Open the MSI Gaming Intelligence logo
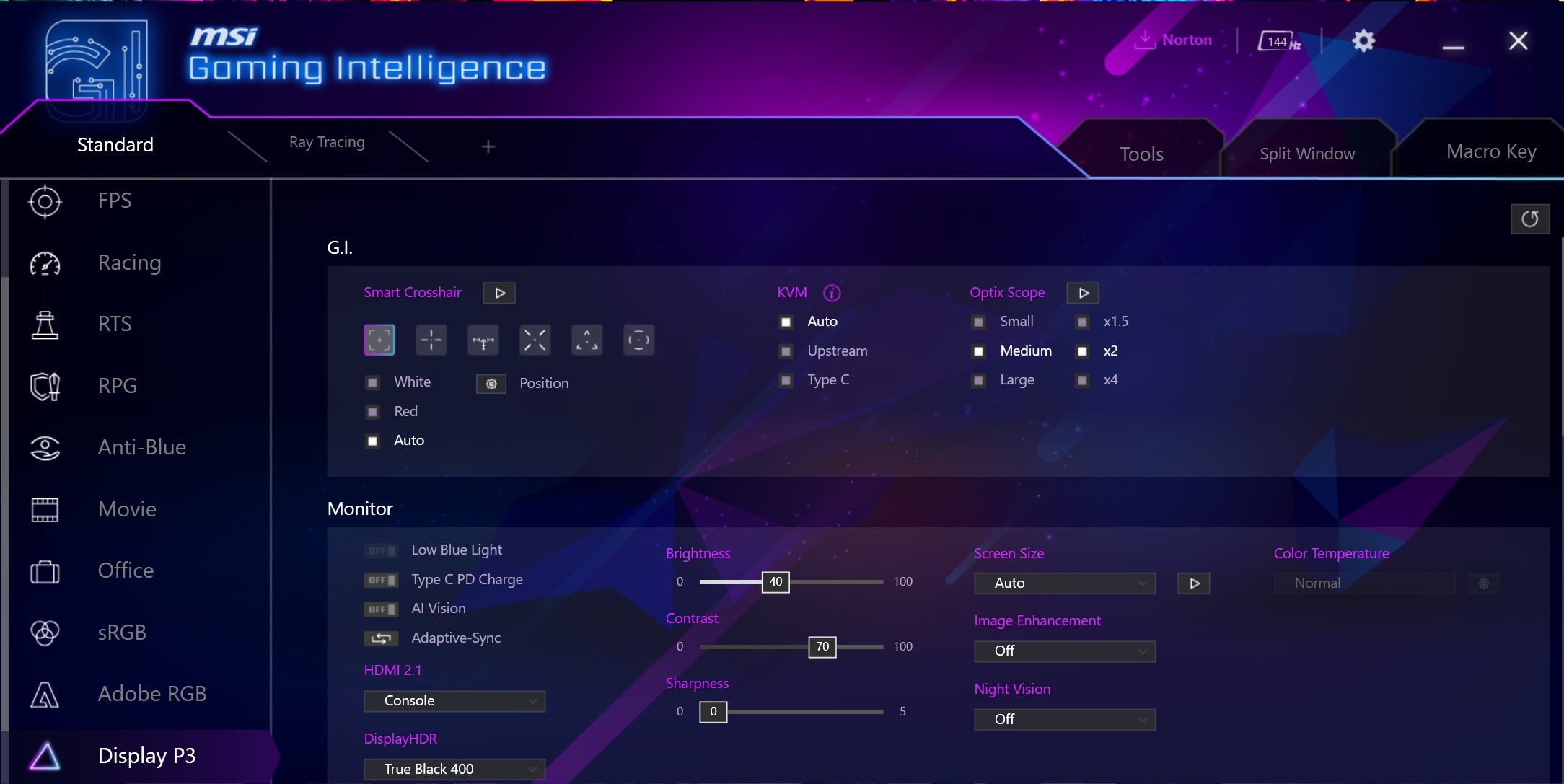The width and height of the screenshot is (1564, 784). click(97, 71)
